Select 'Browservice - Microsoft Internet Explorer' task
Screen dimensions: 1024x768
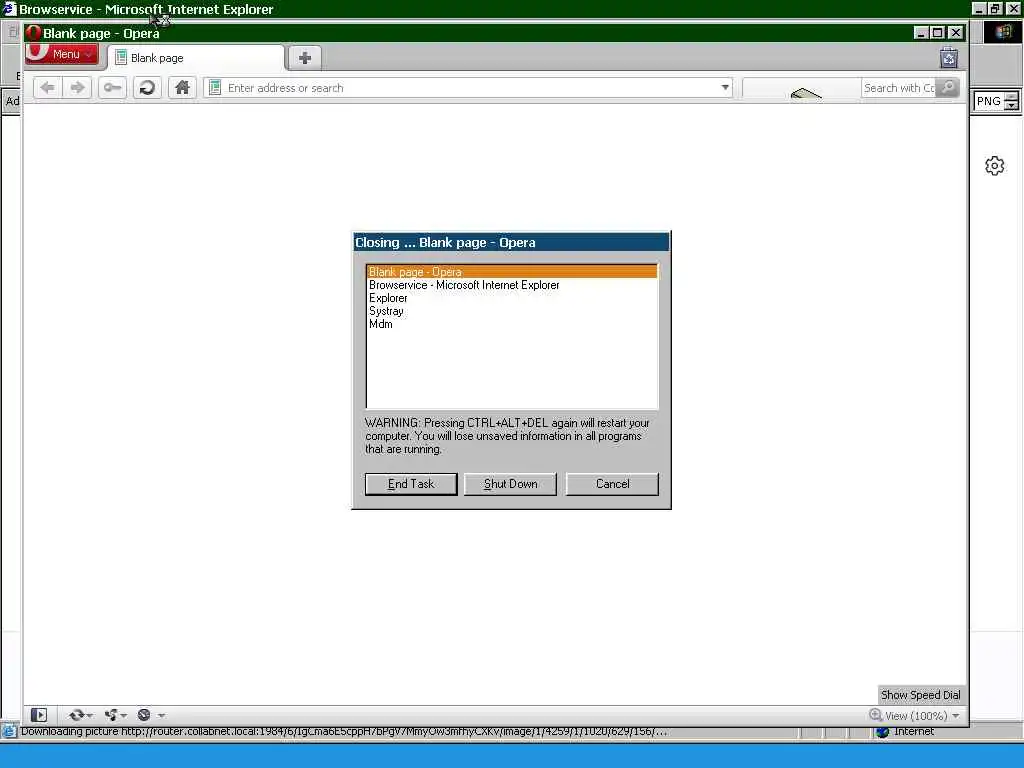[512, 285]
